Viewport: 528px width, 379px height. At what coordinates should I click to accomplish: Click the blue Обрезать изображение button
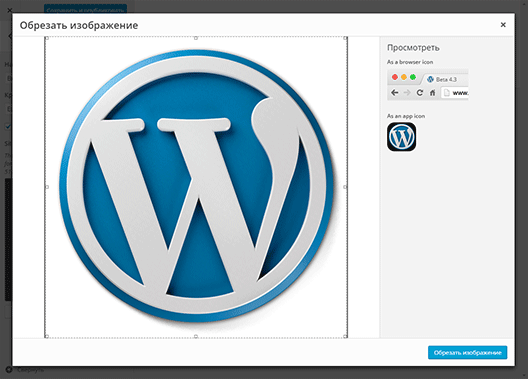pos(467,352)
